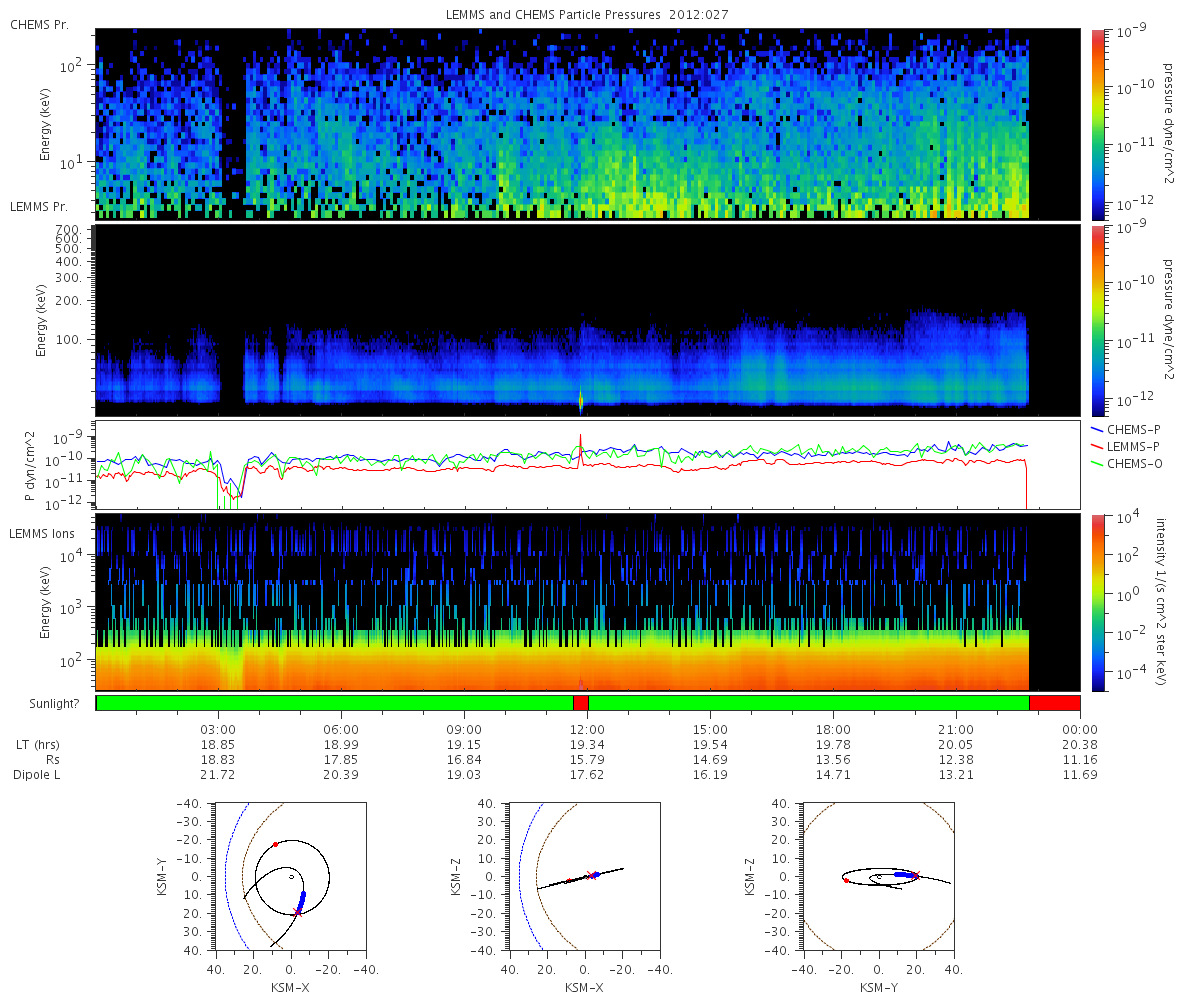This screenshot has height=1000, width=1200.
Task: Click the Dipole L value 11.69
Action: [1080, 775]
